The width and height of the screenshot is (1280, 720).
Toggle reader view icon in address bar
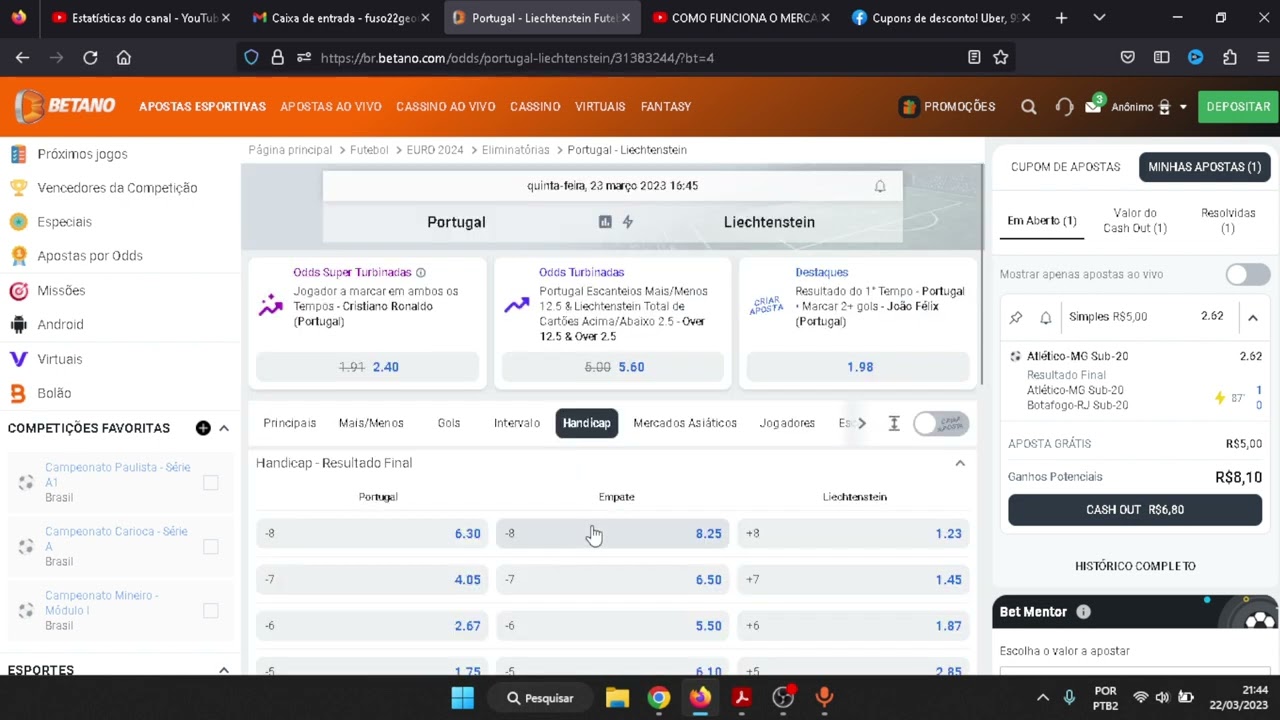tap(974, 58)
